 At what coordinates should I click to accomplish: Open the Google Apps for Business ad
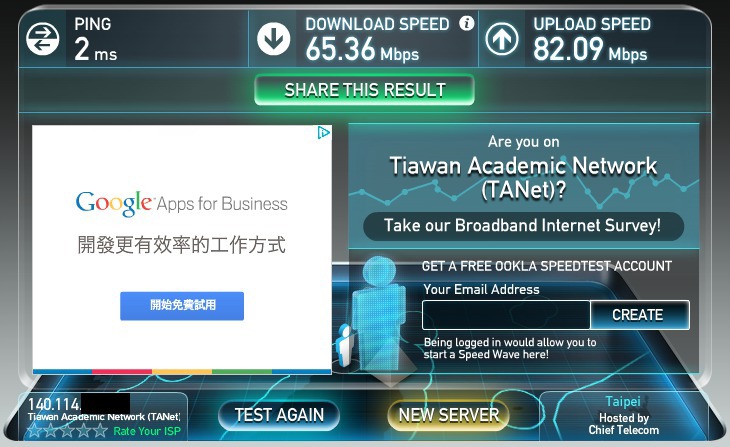click(182, 203)
